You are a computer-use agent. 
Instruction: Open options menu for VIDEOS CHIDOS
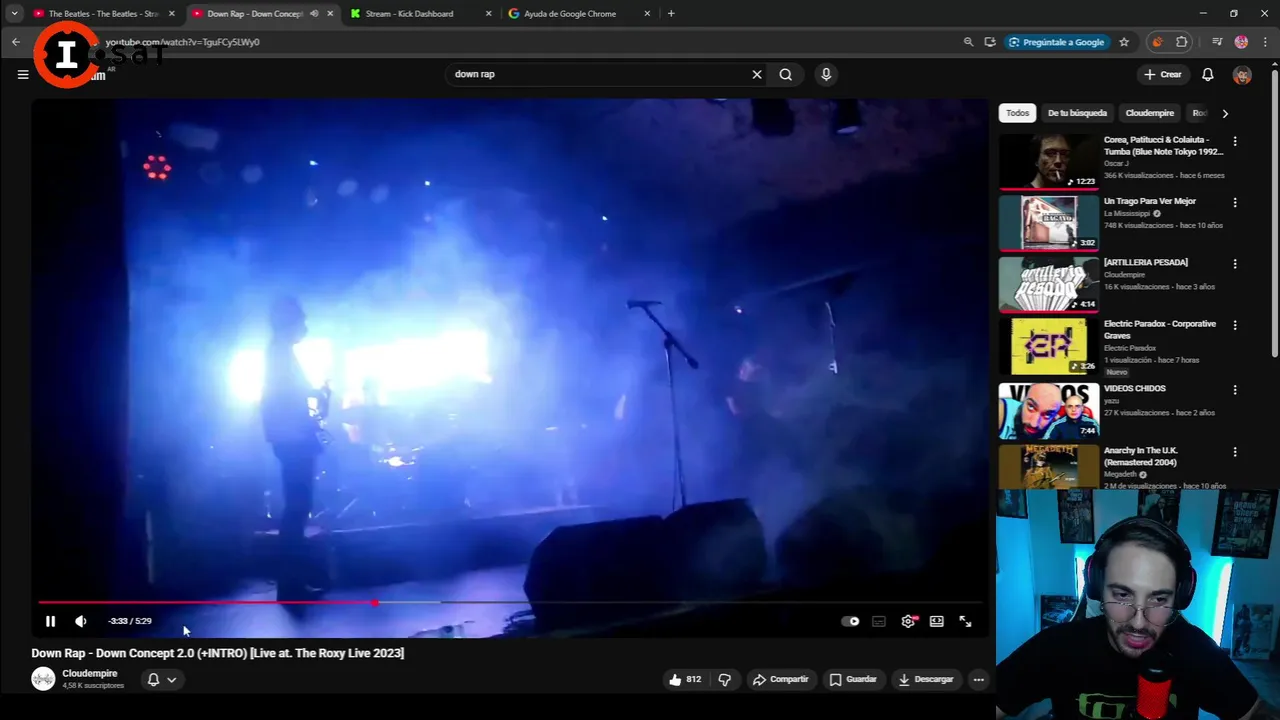pyautogui.click(x=1235, y=390)
